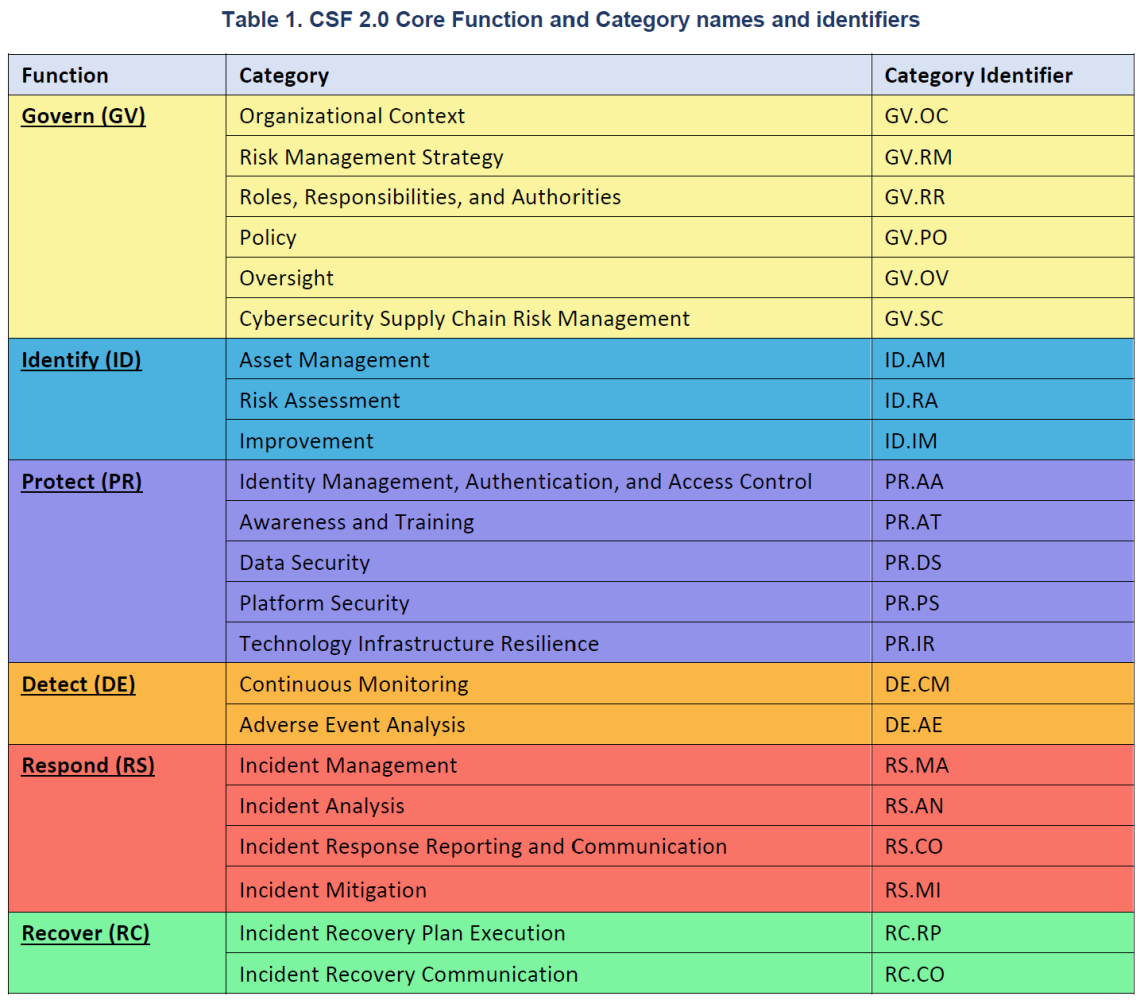Select the Risk Management Strategy row
Viewport: 1144px width, 1000px height.
click(680, 156)
